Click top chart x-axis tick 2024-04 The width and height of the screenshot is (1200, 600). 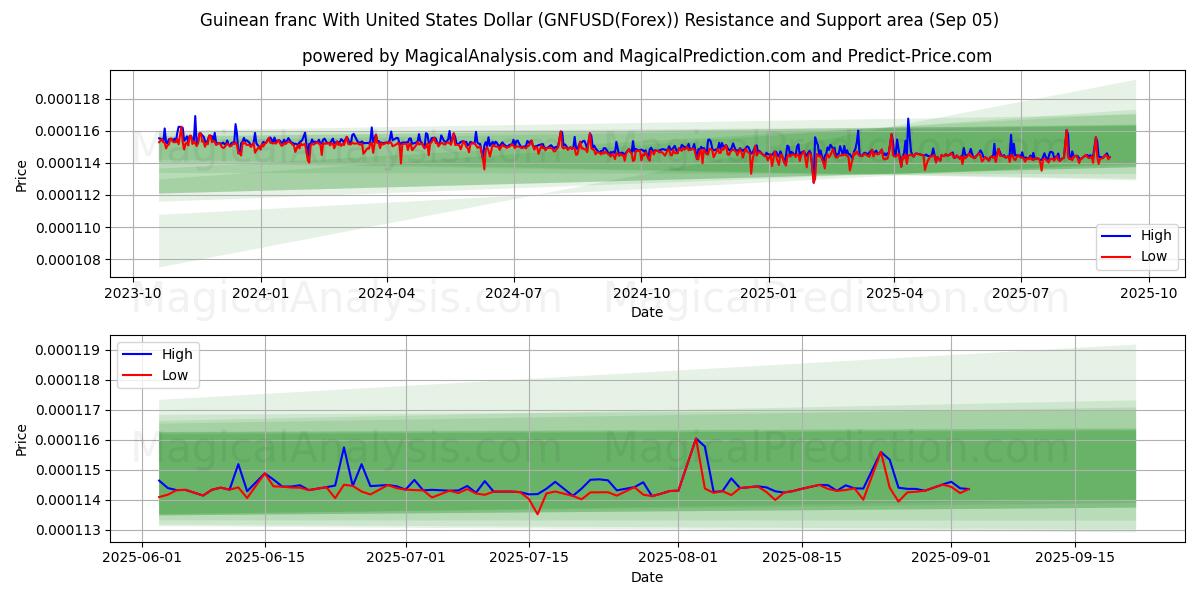387,294
